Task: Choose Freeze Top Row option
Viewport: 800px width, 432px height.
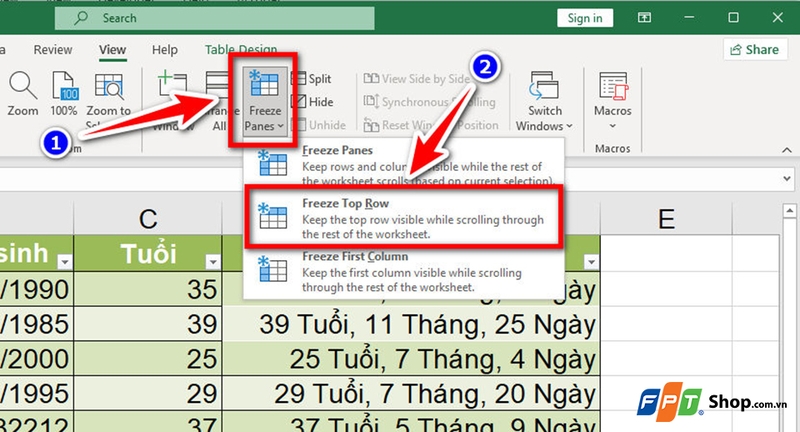Action: click(x=404, y=218)
